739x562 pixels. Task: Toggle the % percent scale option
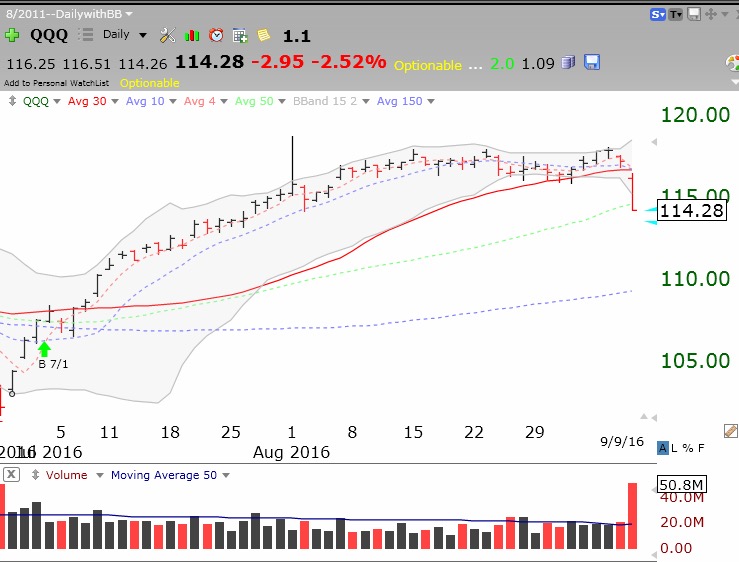coord(688,448)
